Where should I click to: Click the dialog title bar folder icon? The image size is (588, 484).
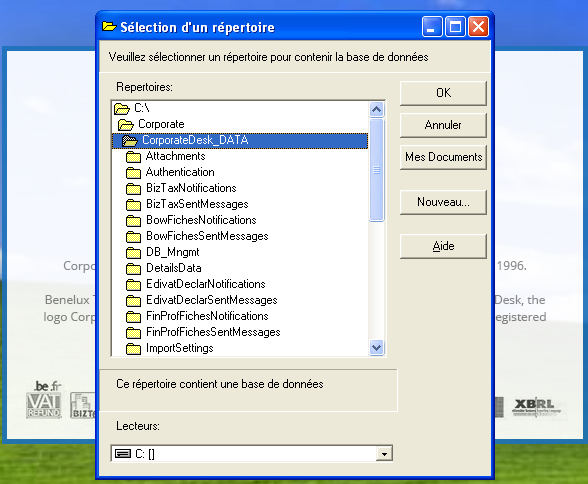tap(109, 26)
